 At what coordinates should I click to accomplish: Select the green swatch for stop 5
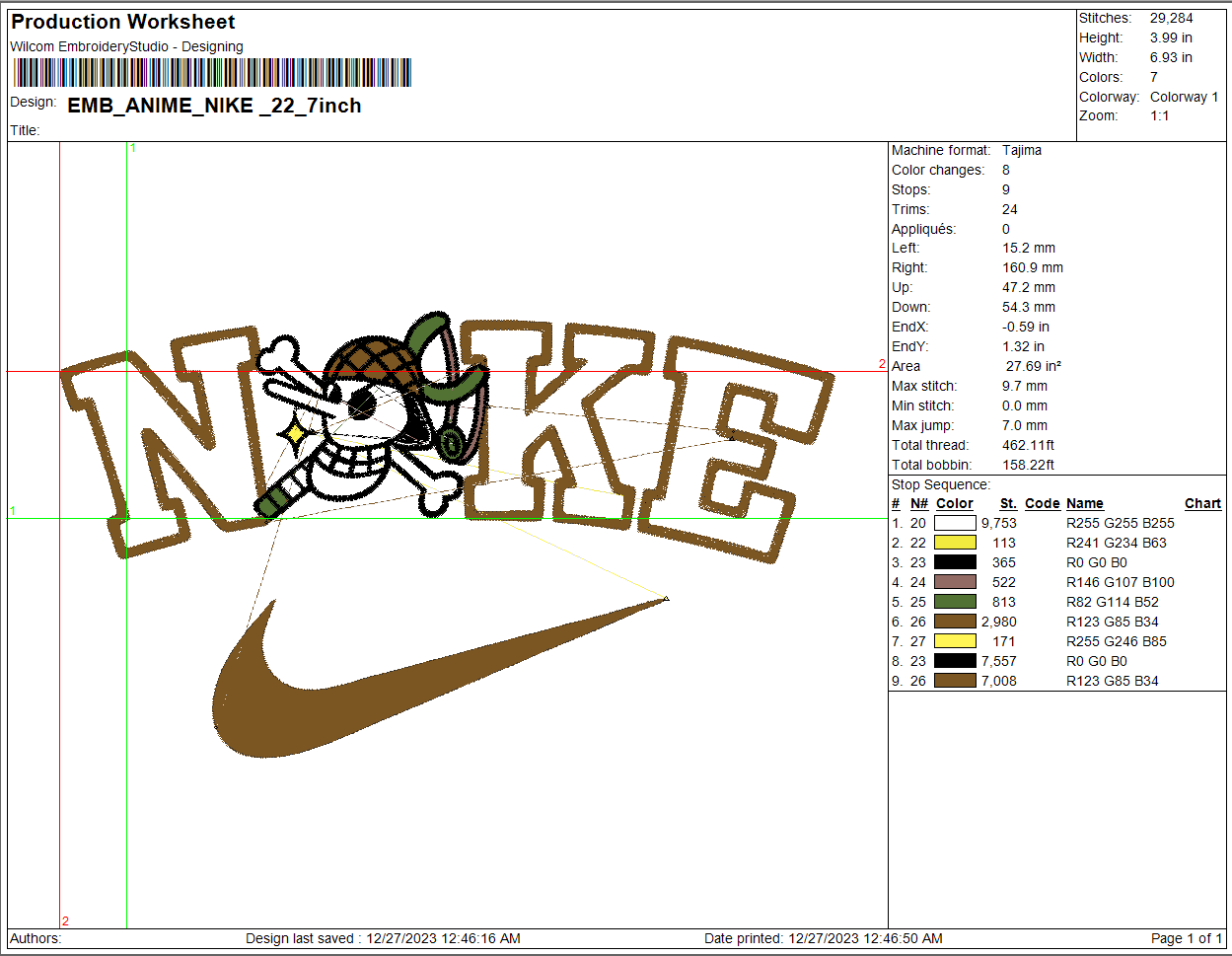click(955, 602)
